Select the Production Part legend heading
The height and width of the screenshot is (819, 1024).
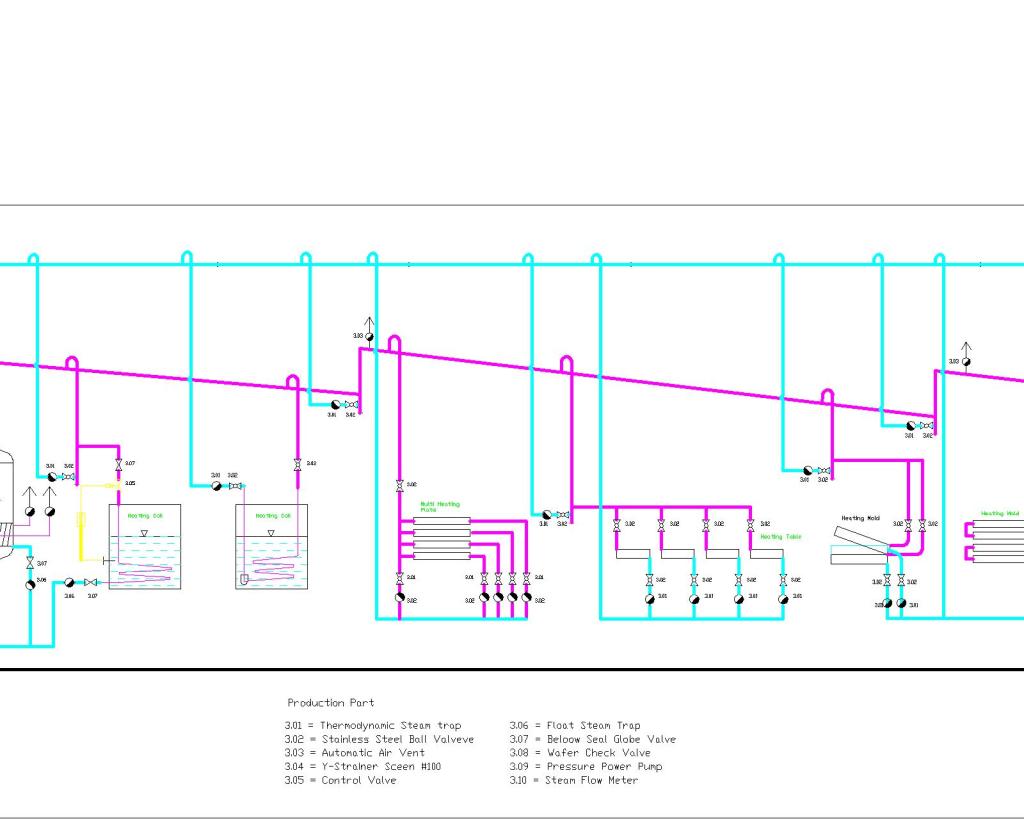point(330,703)
